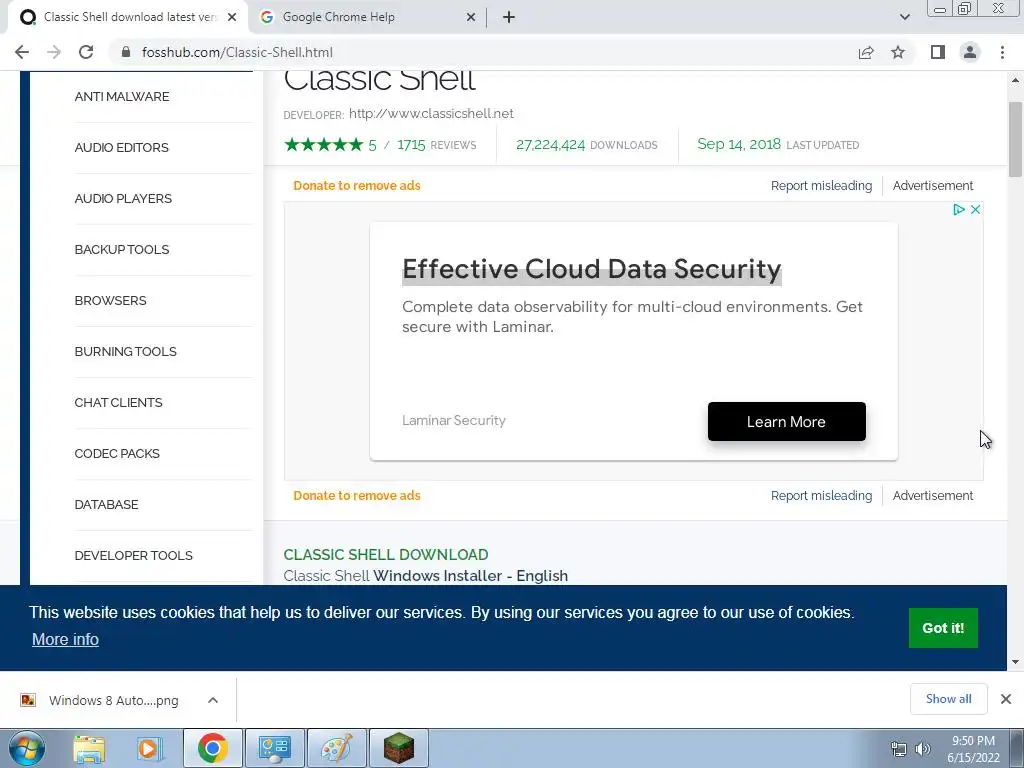Click top Donate to remove ads link

point(357,185)
